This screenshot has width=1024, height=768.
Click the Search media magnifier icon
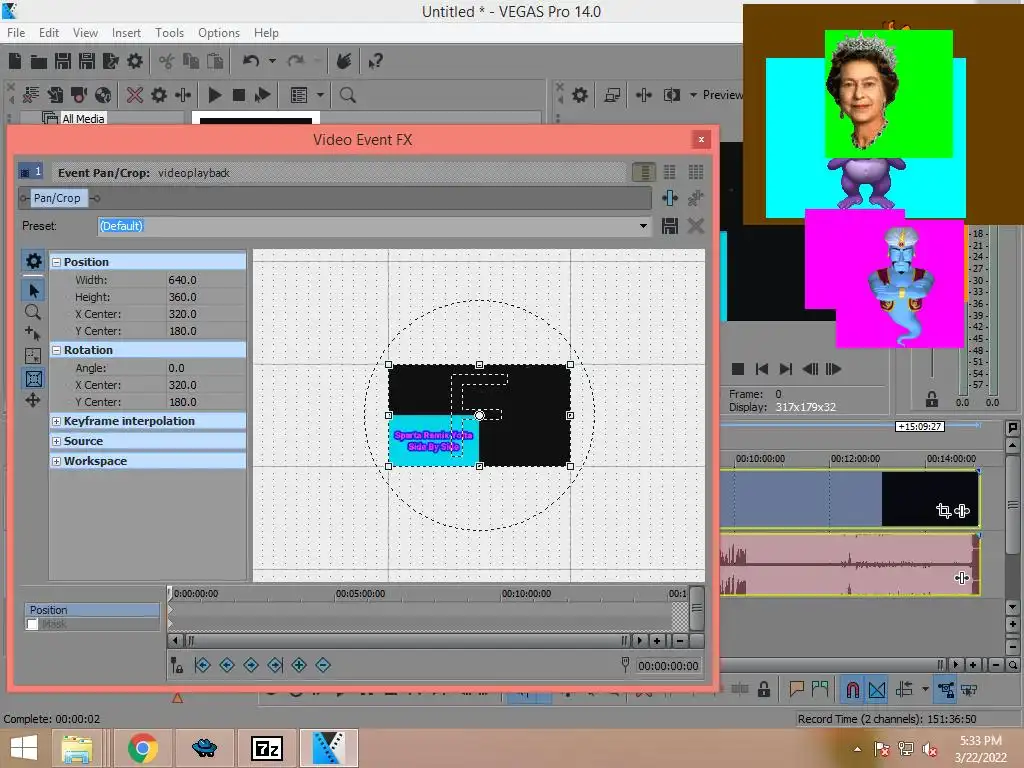347,95
